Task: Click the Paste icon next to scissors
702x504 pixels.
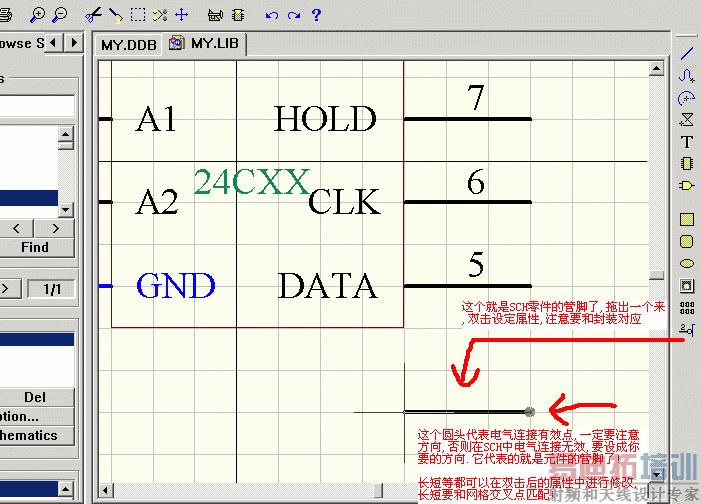Action: click(x=116, y=15)
